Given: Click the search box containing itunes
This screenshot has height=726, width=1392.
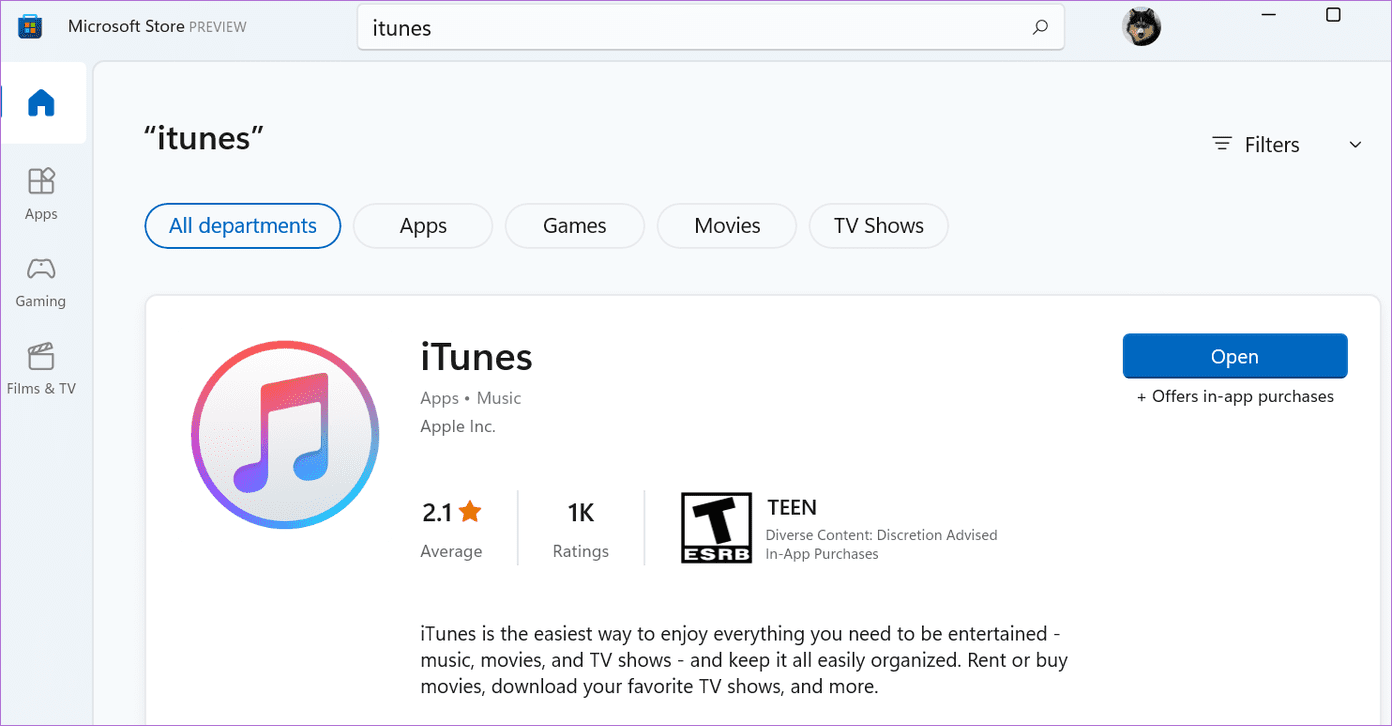Looking at the screenshot, I should point(711,28).
